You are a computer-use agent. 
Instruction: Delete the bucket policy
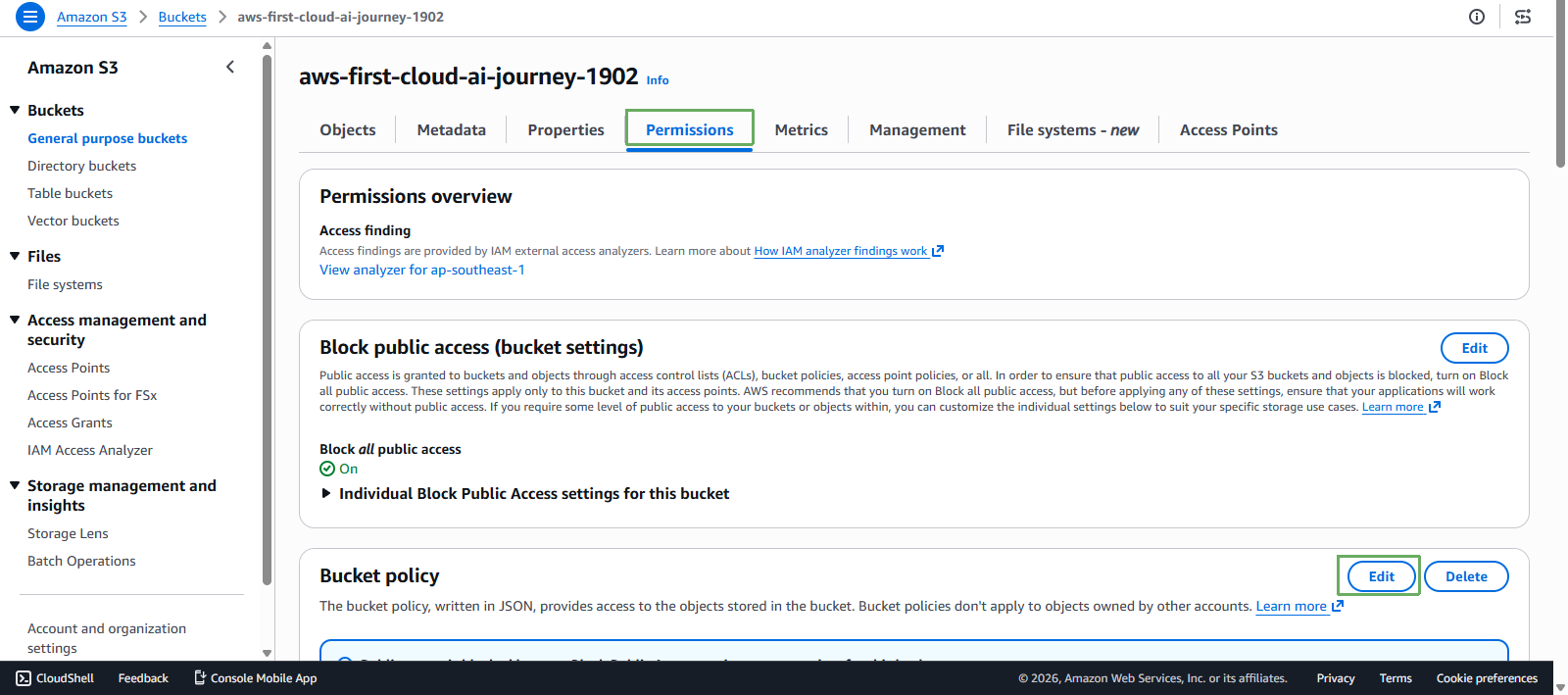tap(1467, 576)
